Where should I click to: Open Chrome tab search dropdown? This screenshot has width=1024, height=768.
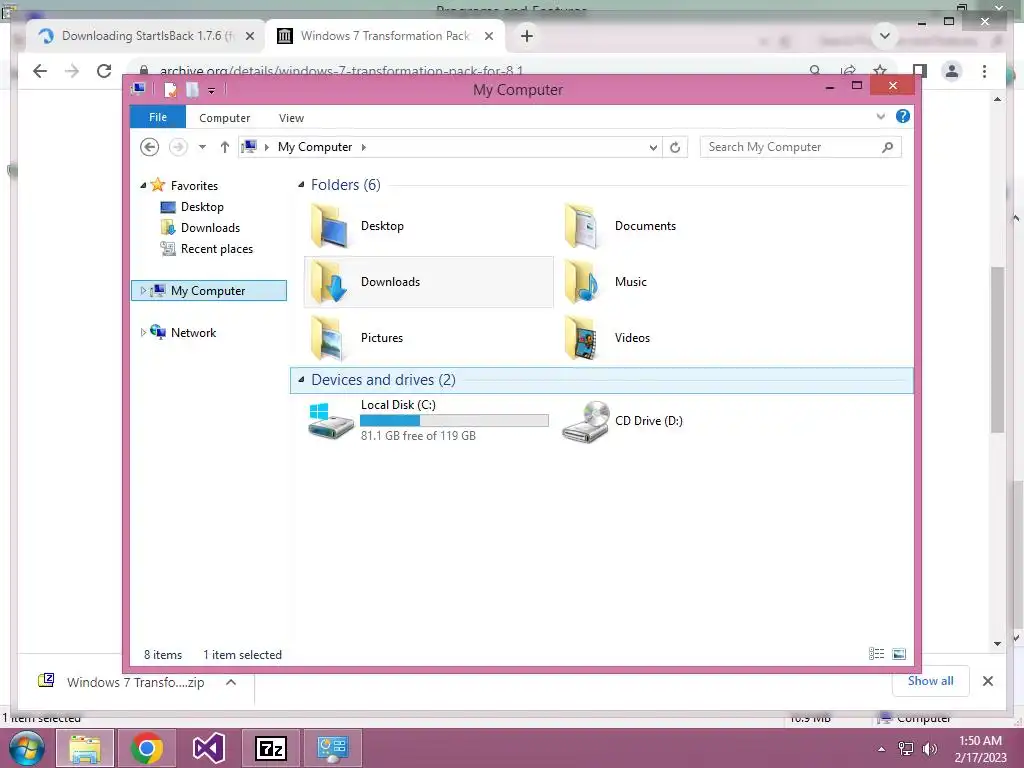coord(885,35)
